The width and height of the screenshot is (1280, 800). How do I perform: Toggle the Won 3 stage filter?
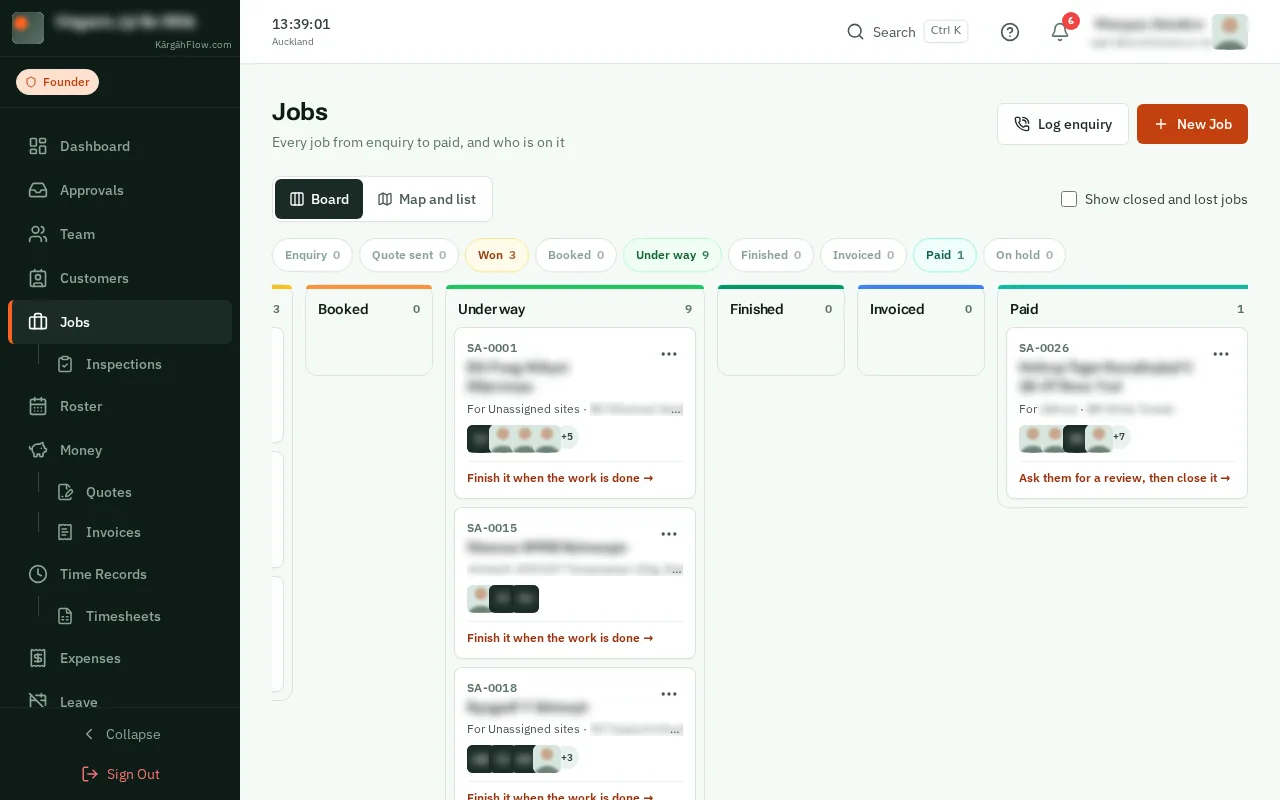point(497,255)
